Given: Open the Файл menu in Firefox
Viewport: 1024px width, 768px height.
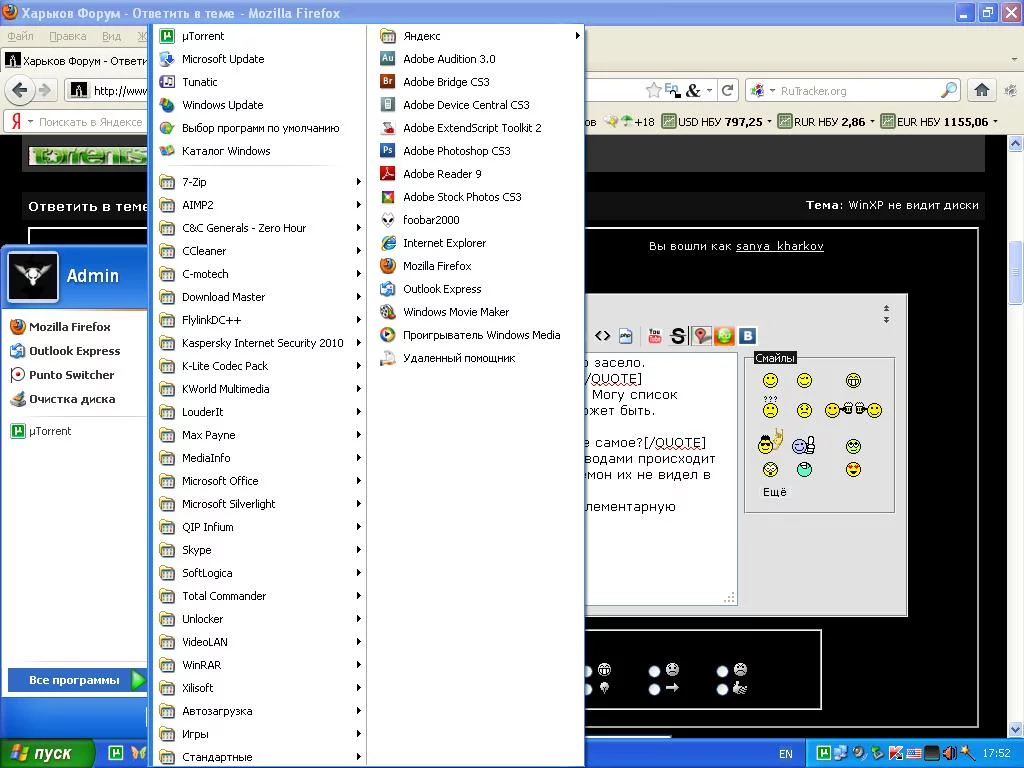Looking at the screenshot, I should click(x=20, y=36).
